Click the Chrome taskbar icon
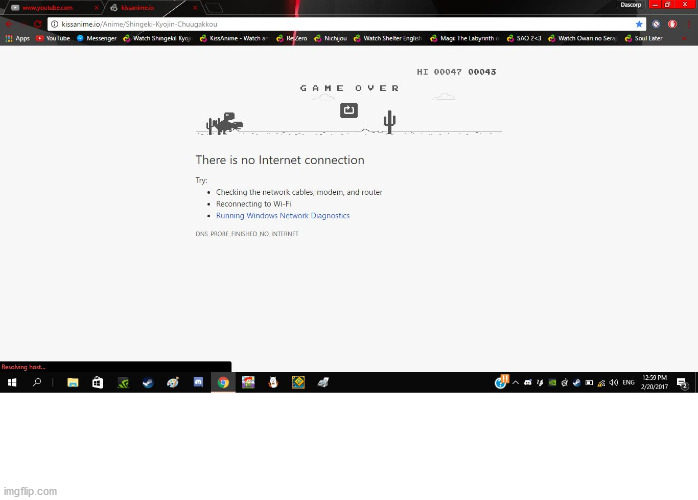 tap(223, 382)
